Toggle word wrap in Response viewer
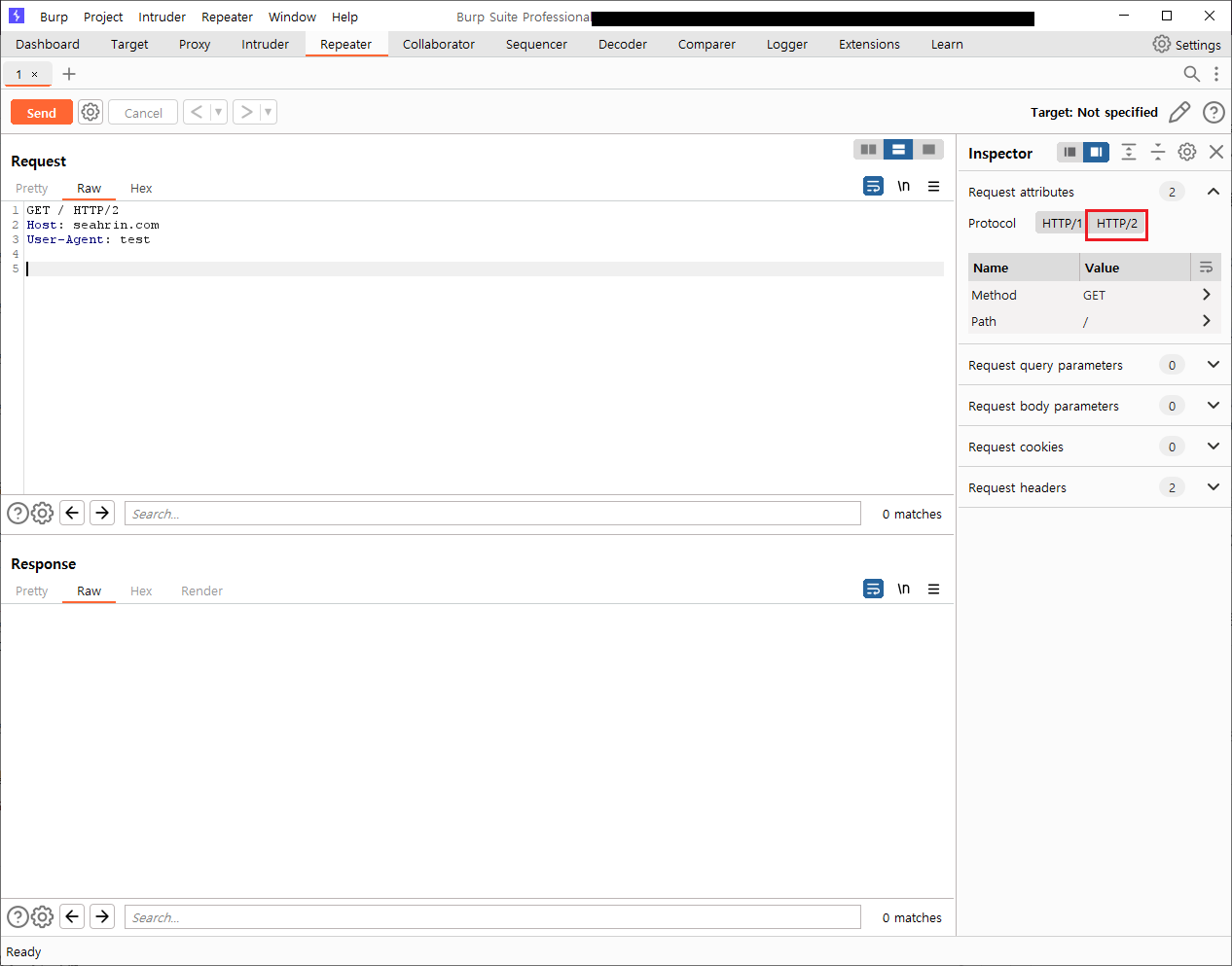Image resolution: width=1232 pixels, height=966 pixels. 874,589
